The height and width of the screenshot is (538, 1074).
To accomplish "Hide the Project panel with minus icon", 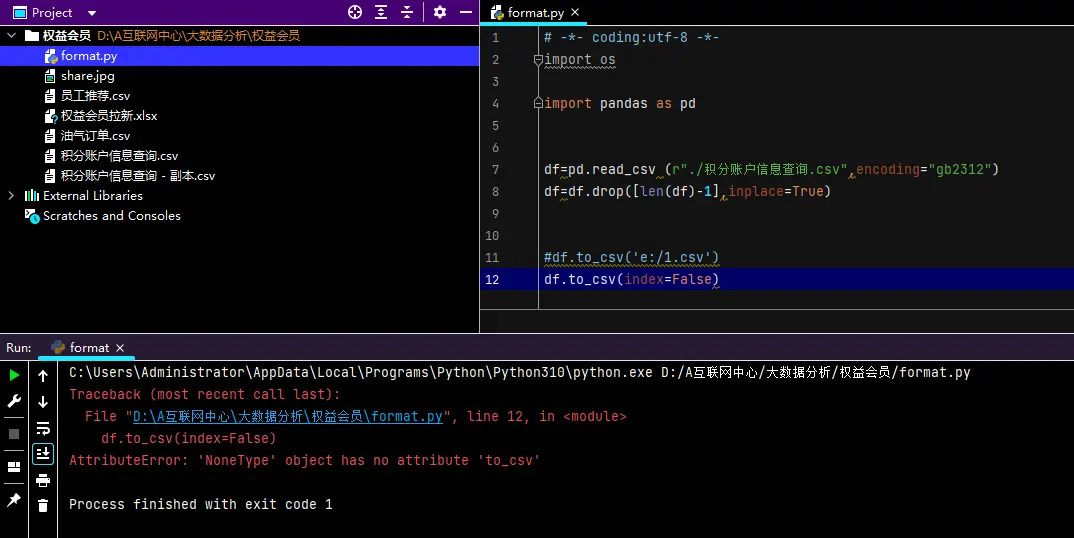I will (x=466, y=12).
